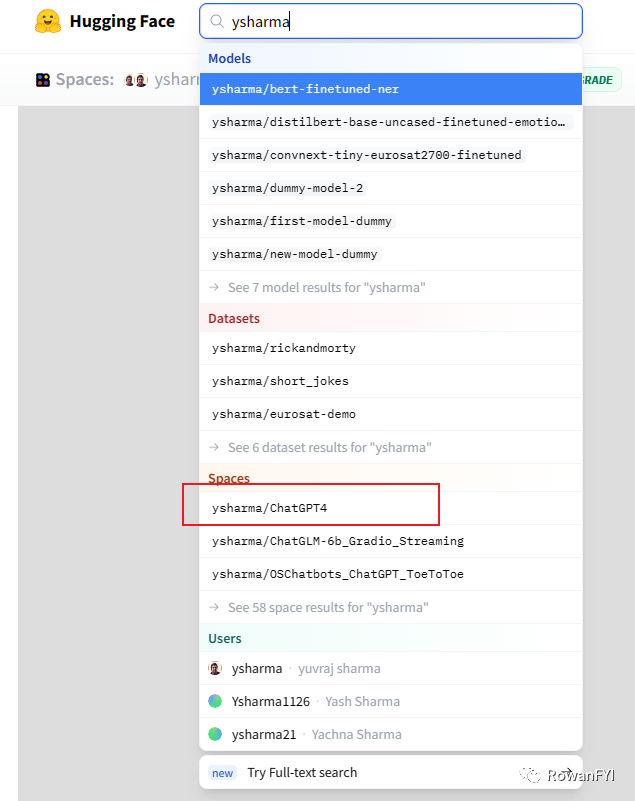Click arrow beside 7 model results

(214, 287)
